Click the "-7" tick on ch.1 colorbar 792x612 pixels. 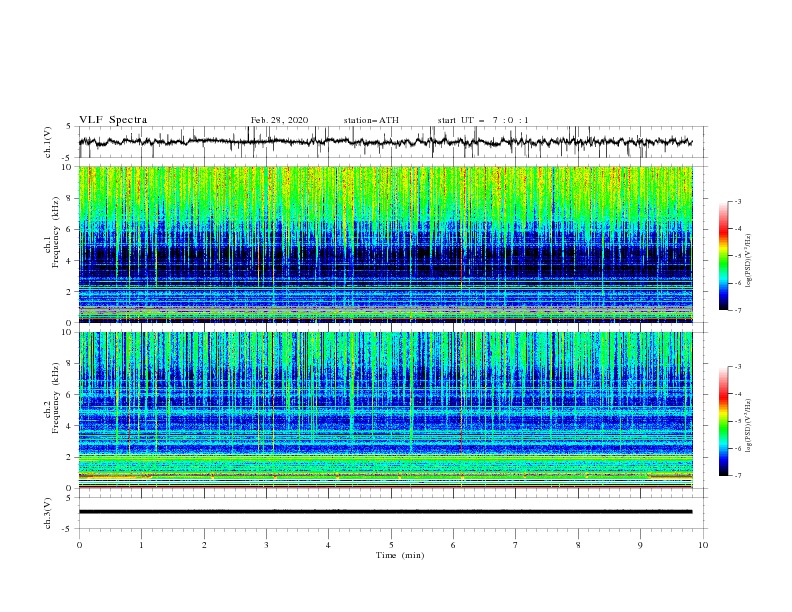(737, 310)
